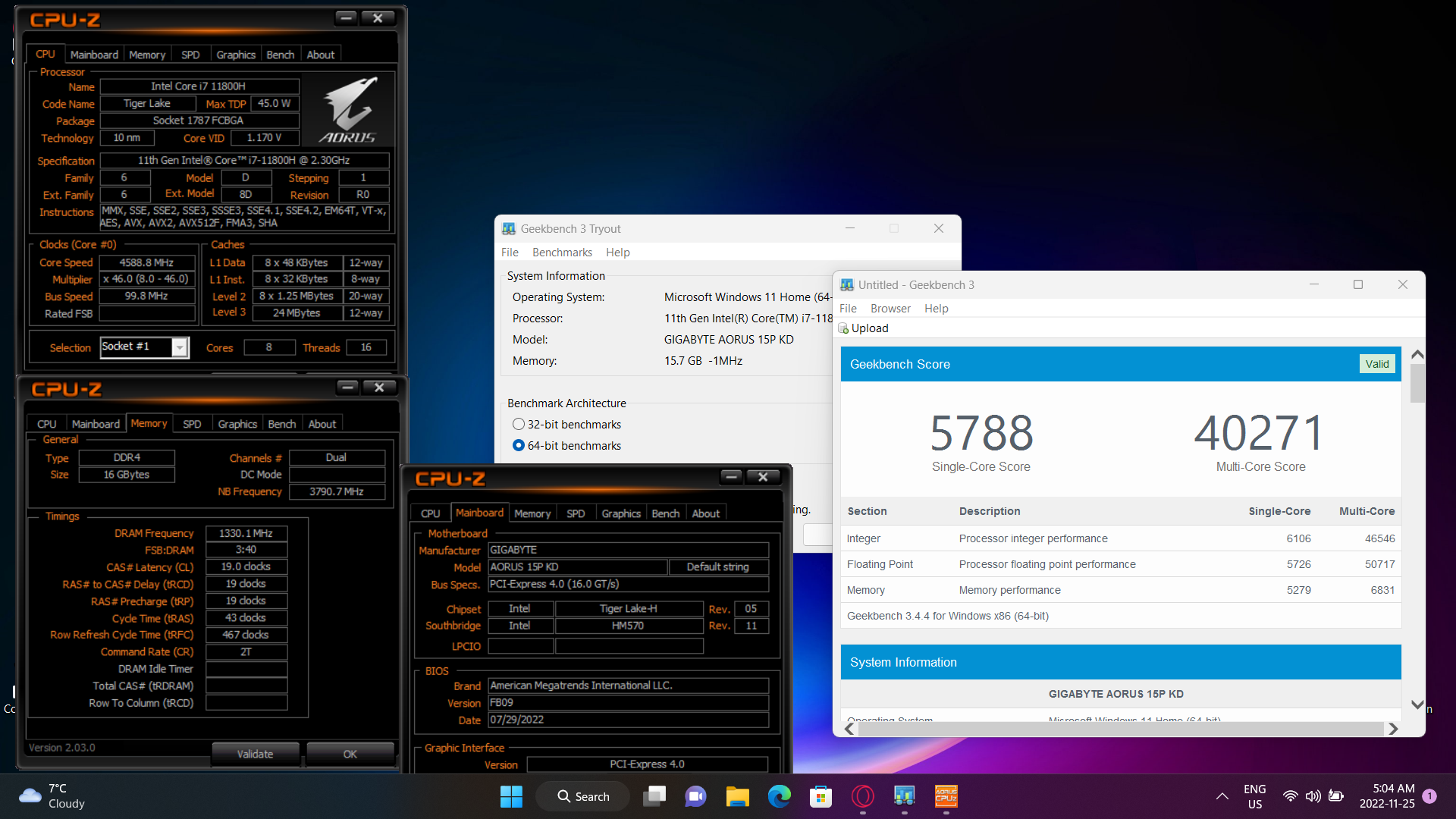Click the Valid badge in Geekbench Score

[1376, 364]
